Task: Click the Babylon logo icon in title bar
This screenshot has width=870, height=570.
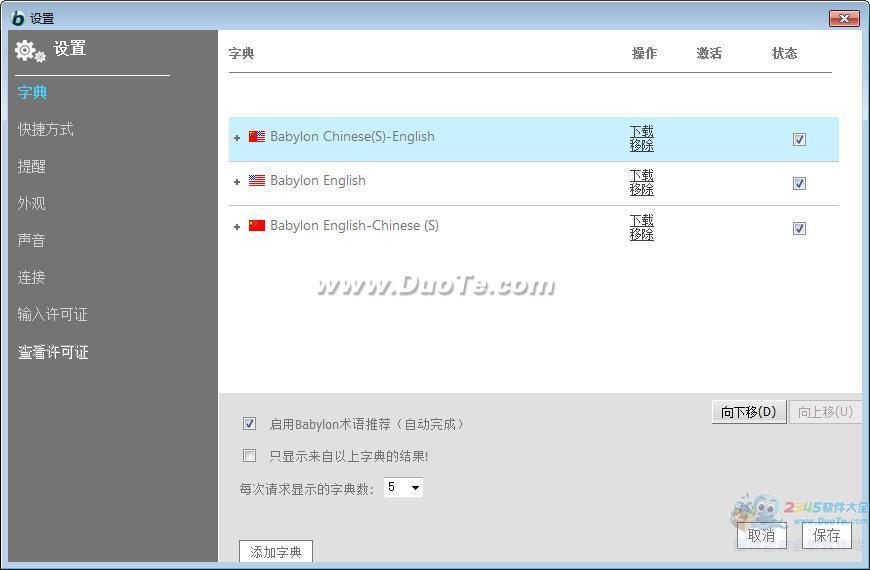Action: point(18,18)
